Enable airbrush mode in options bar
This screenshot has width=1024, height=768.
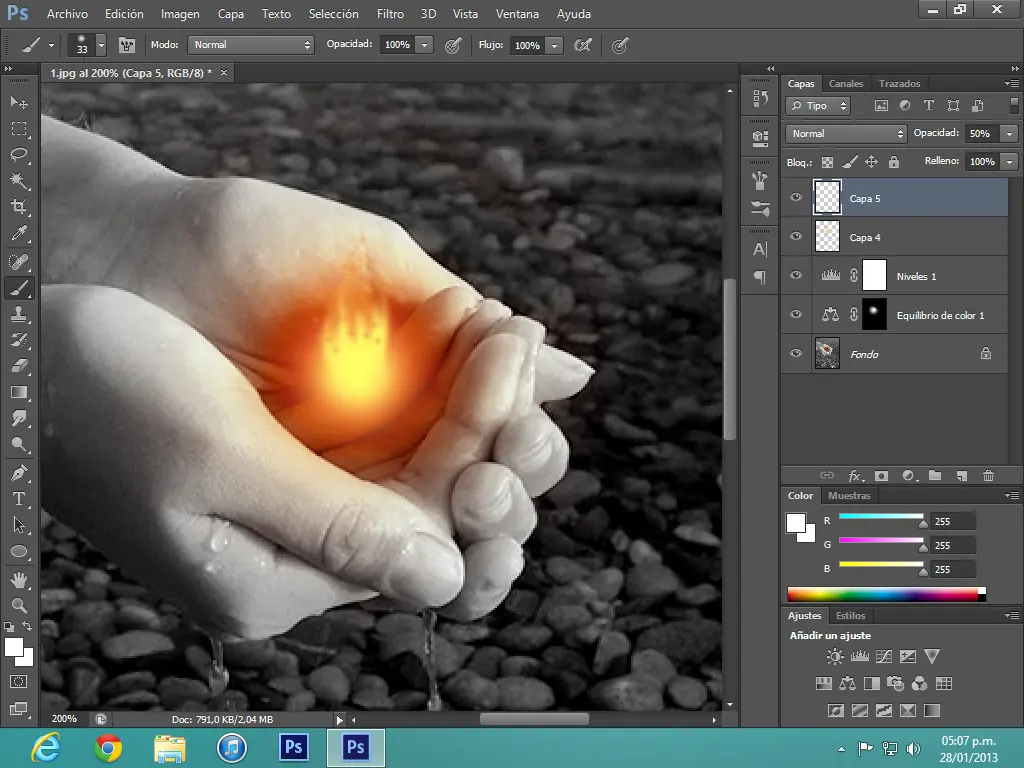[x=582, y=45]
